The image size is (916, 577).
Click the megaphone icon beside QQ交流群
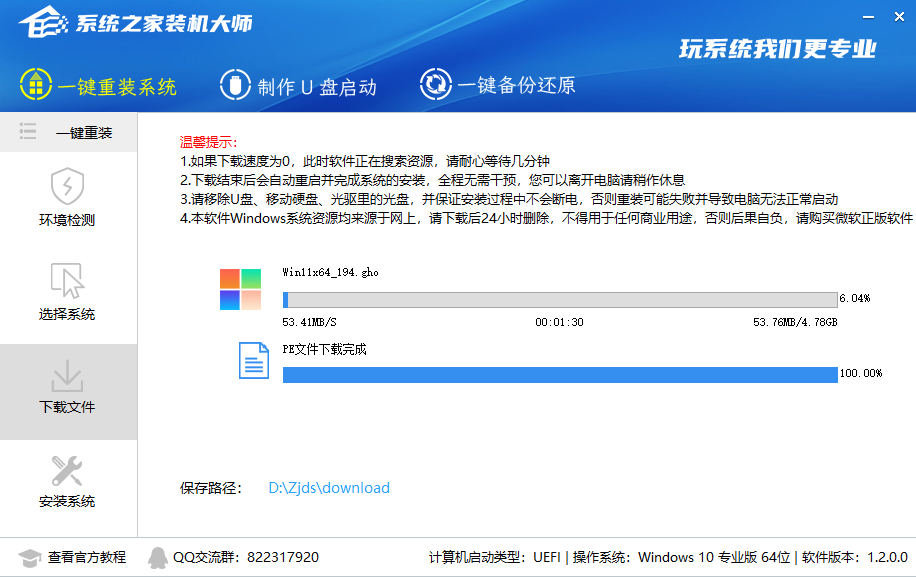[157, 556]
